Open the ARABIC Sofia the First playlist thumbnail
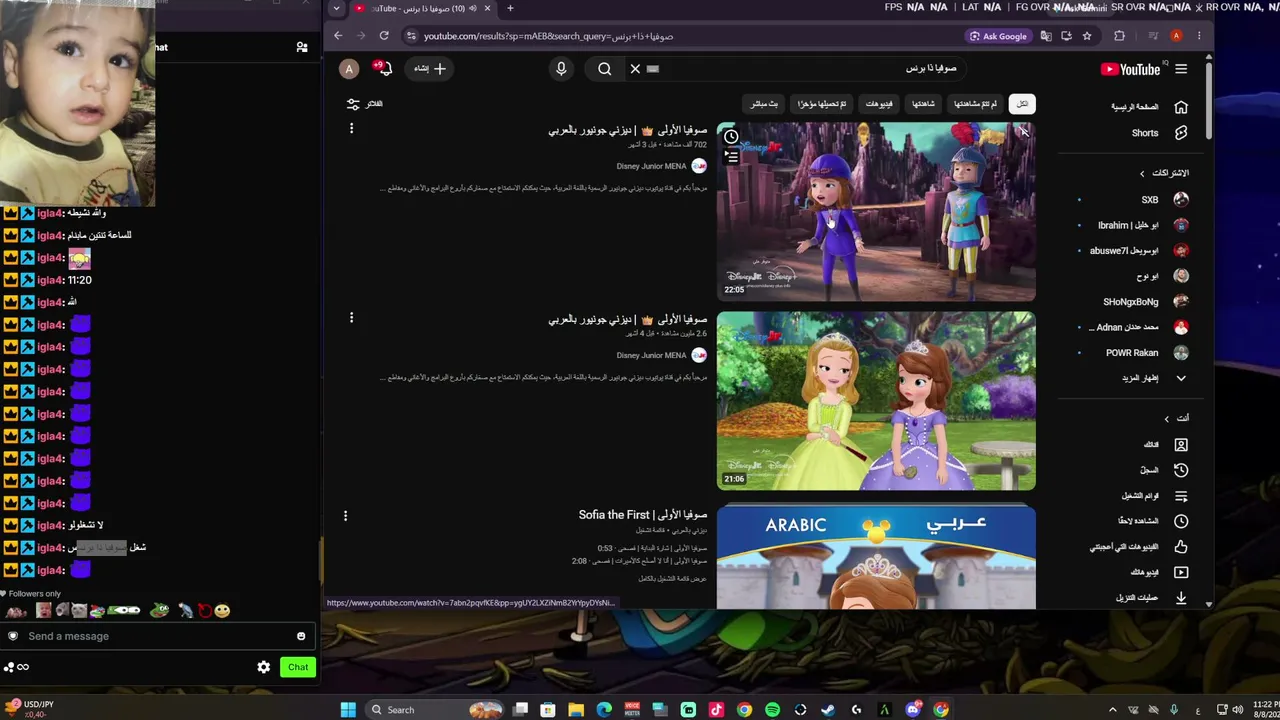The height and width of the screenshot is (720, 1280). point(876,557)
